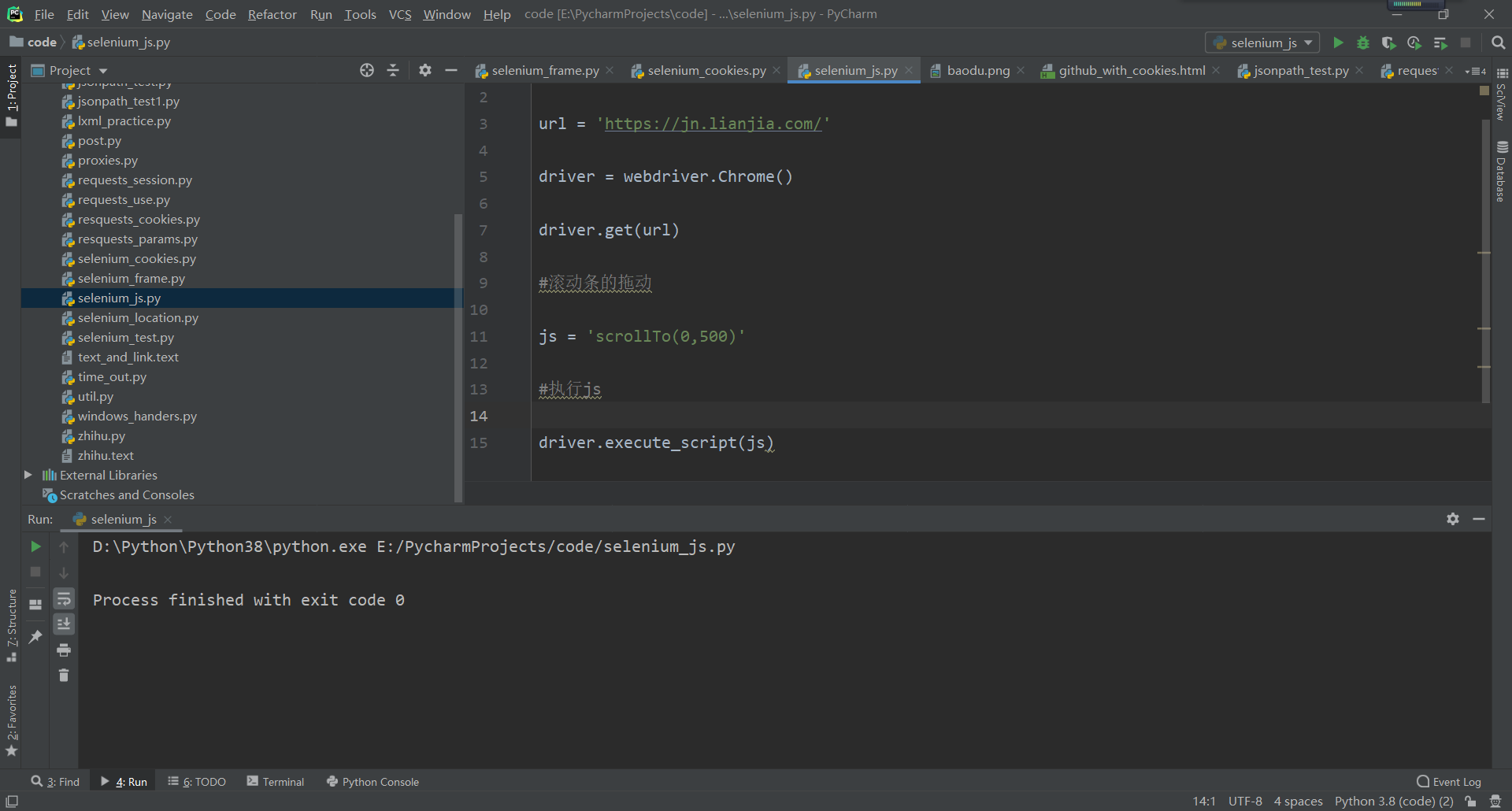Print the Run console output
This screenshot has height=811, width=1512.
[x=64, y=650]
